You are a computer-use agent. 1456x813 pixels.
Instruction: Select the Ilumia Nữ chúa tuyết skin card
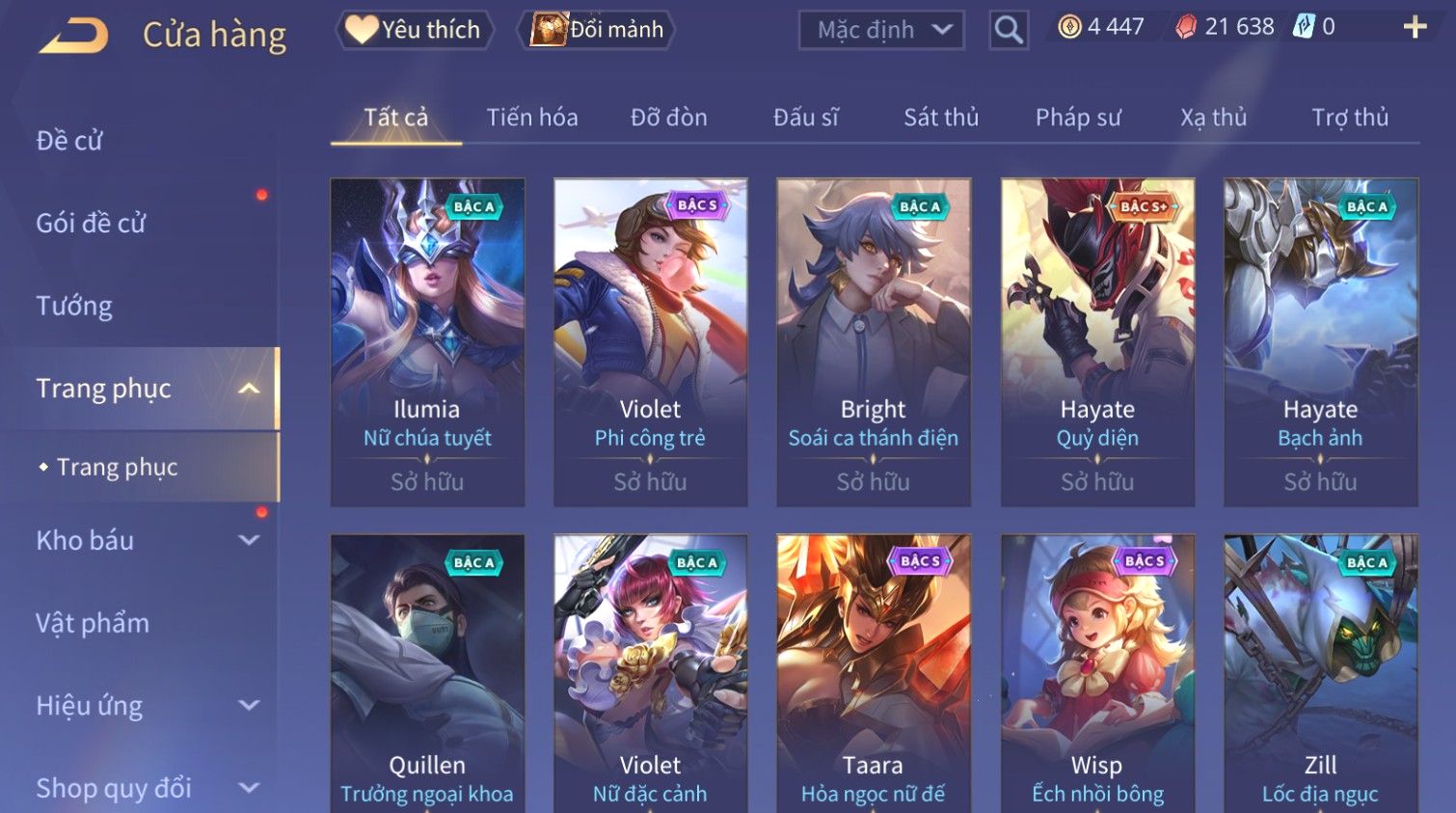pyautogui.click(x=427, y=342)
